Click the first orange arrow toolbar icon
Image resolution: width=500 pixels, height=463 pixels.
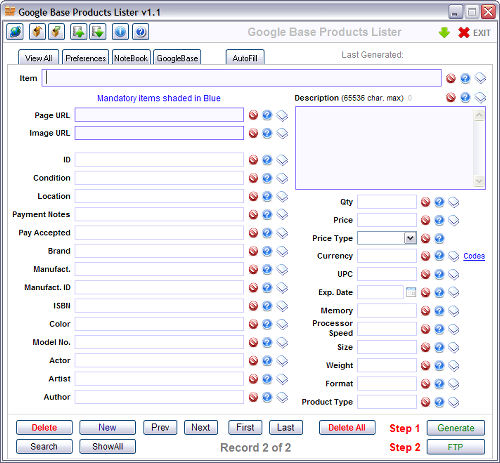click(x=37, y=32)
